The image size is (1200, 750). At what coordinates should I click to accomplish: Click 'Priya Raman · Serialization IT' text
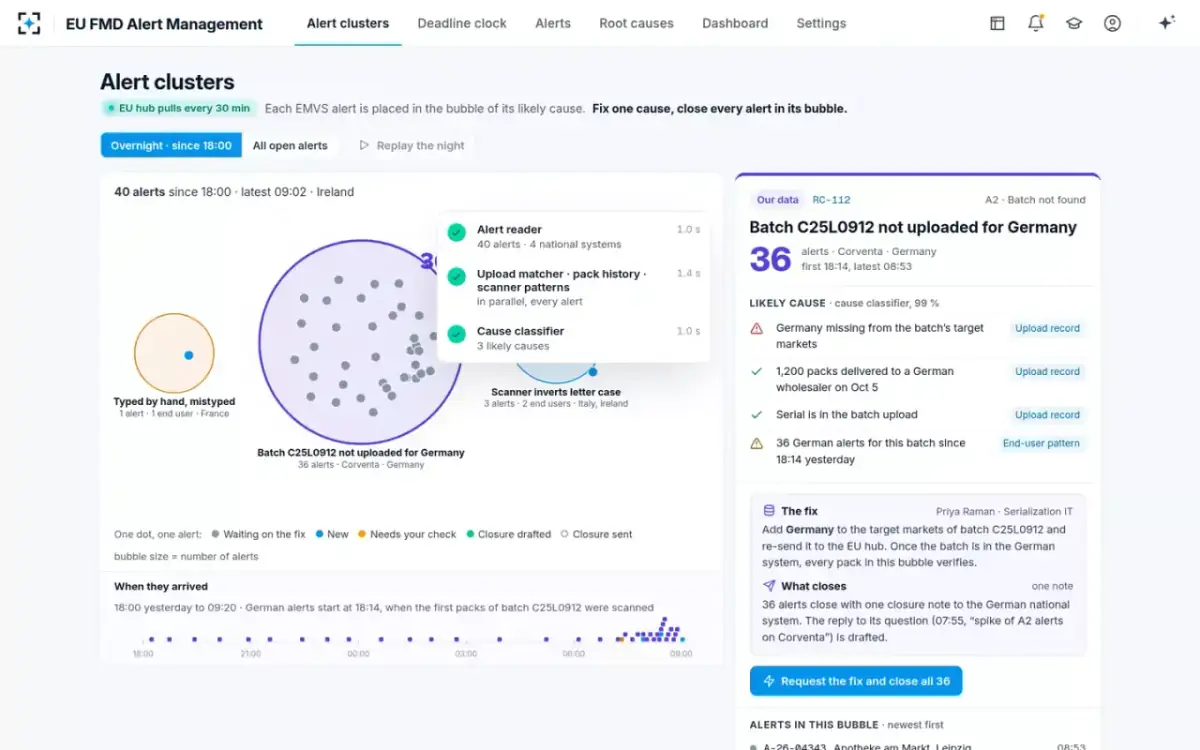(1004, 511)
